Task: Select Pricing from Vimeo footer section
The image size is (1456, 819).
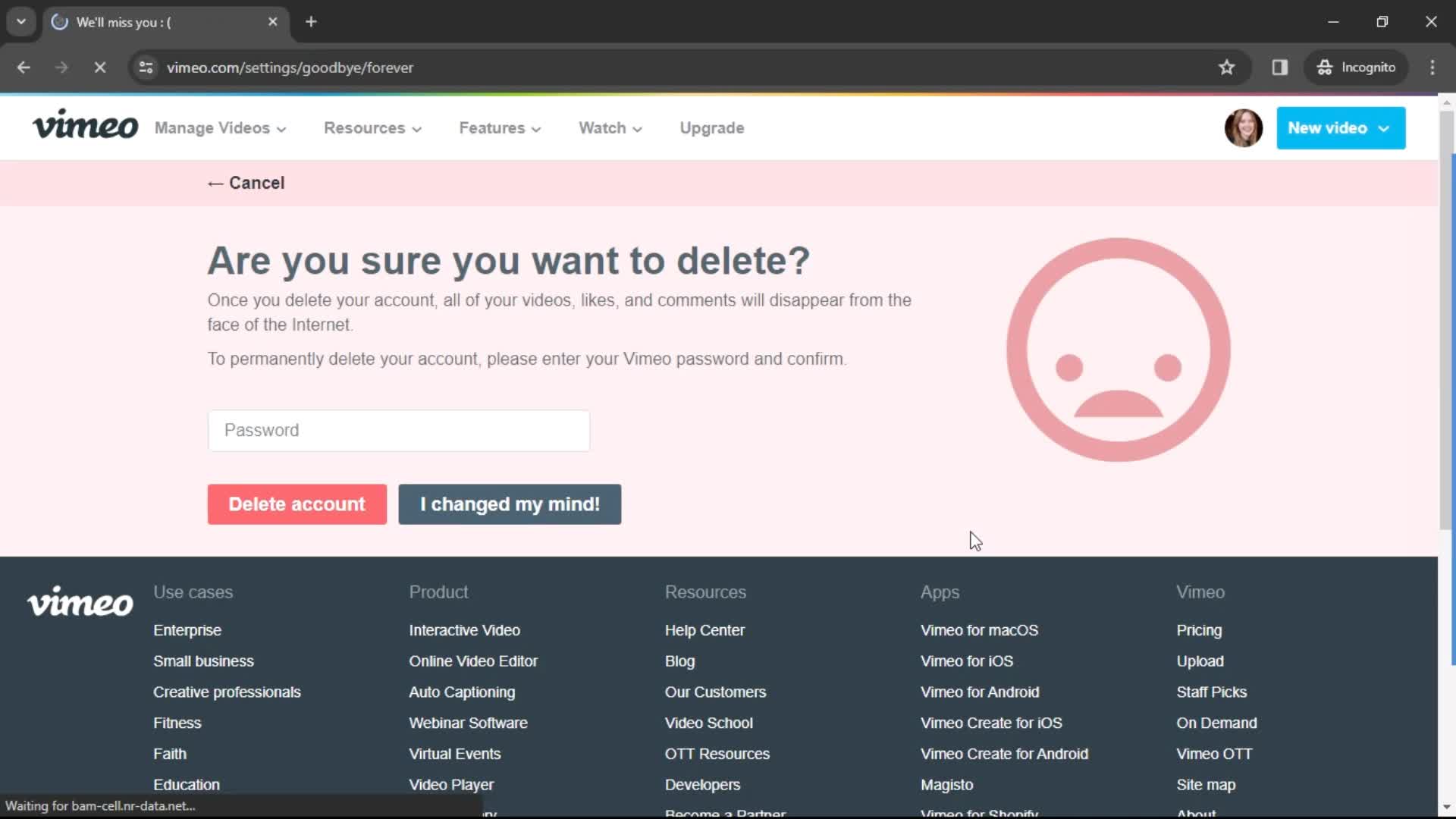Action: [1199, 630]
